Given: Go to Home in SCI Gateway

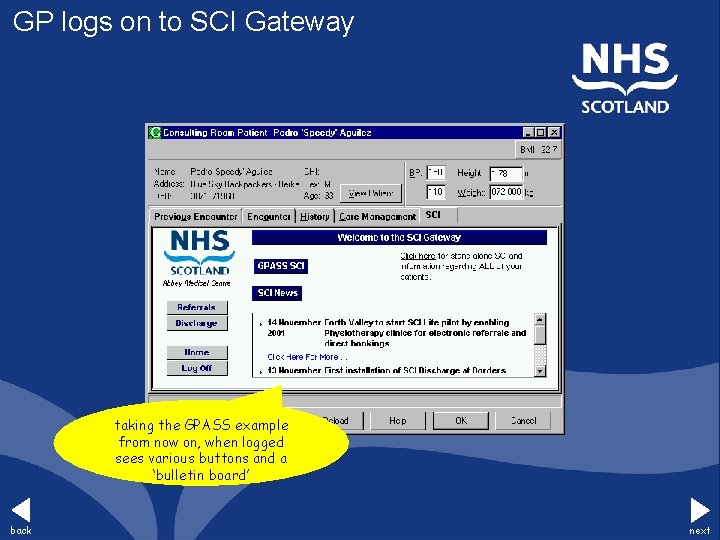Looking at the screenshot, I should (197, 352).
